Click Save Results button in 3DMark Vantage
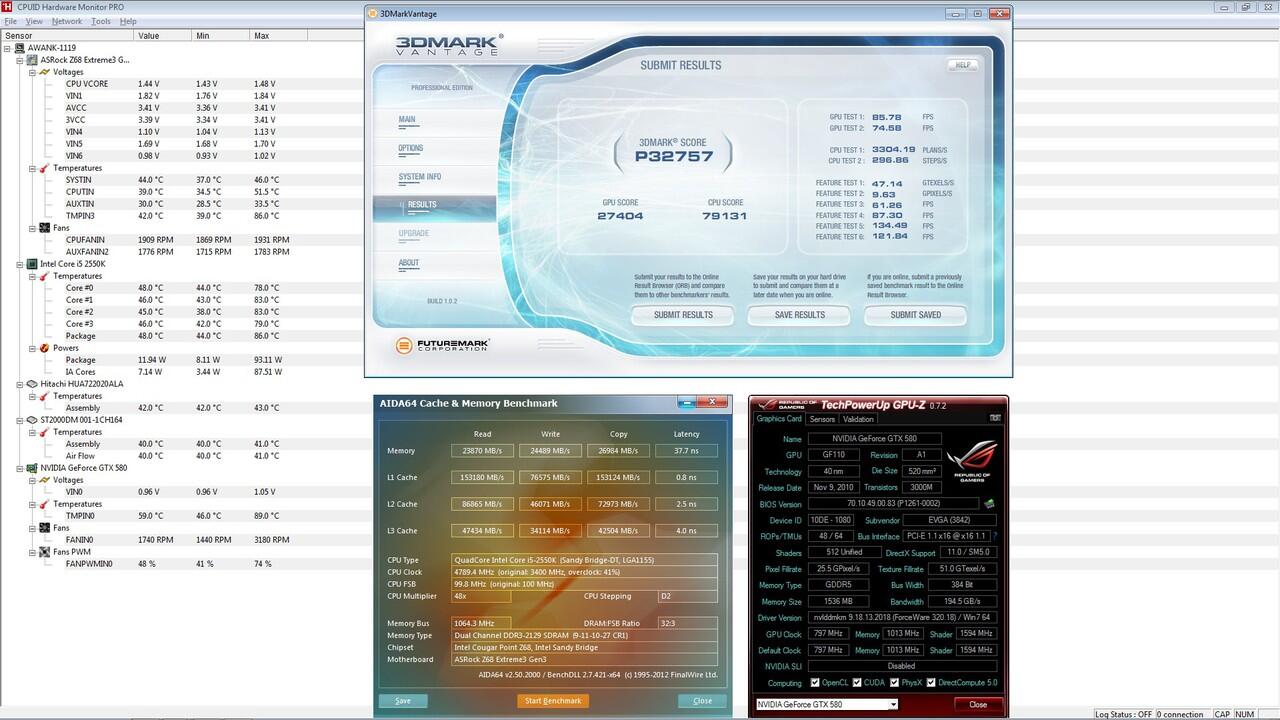 coord(800,315)
